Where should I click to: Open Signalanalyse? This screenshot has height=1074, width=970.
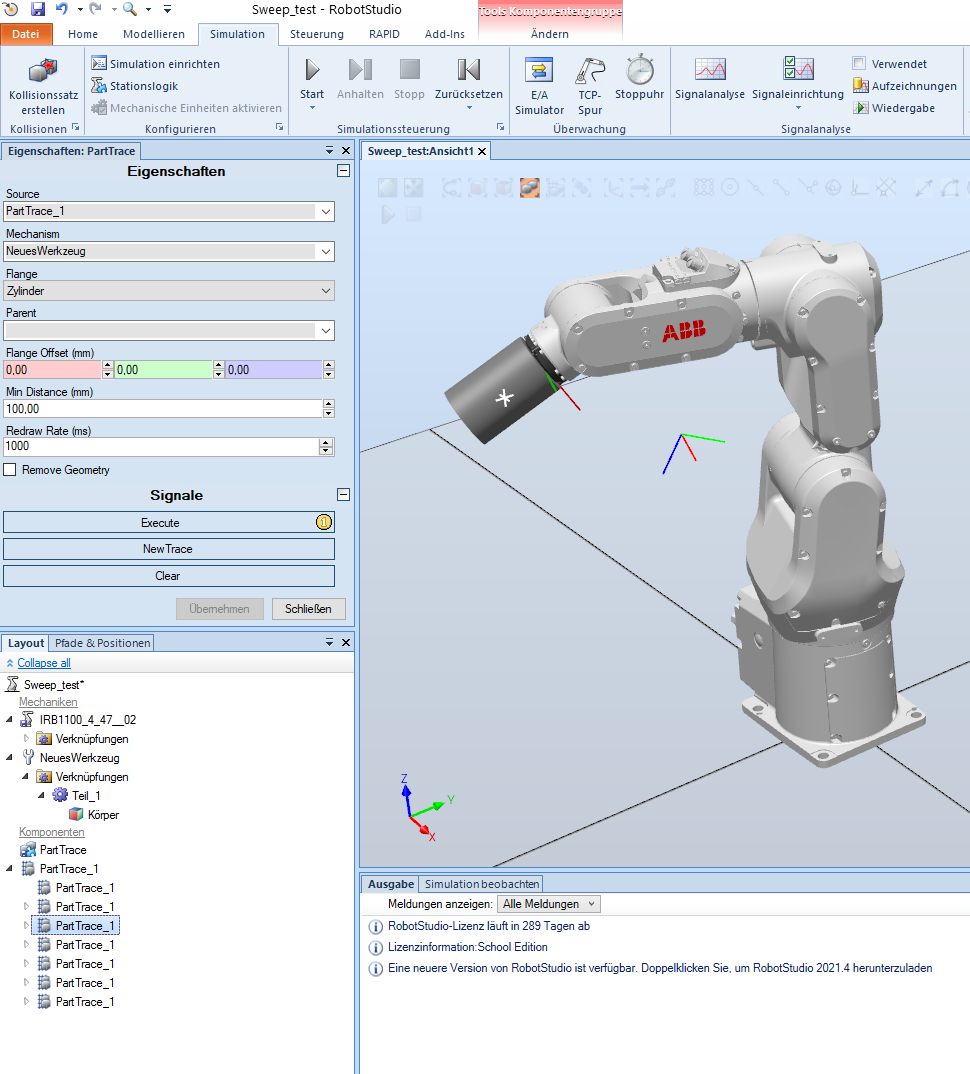(710, 77)
